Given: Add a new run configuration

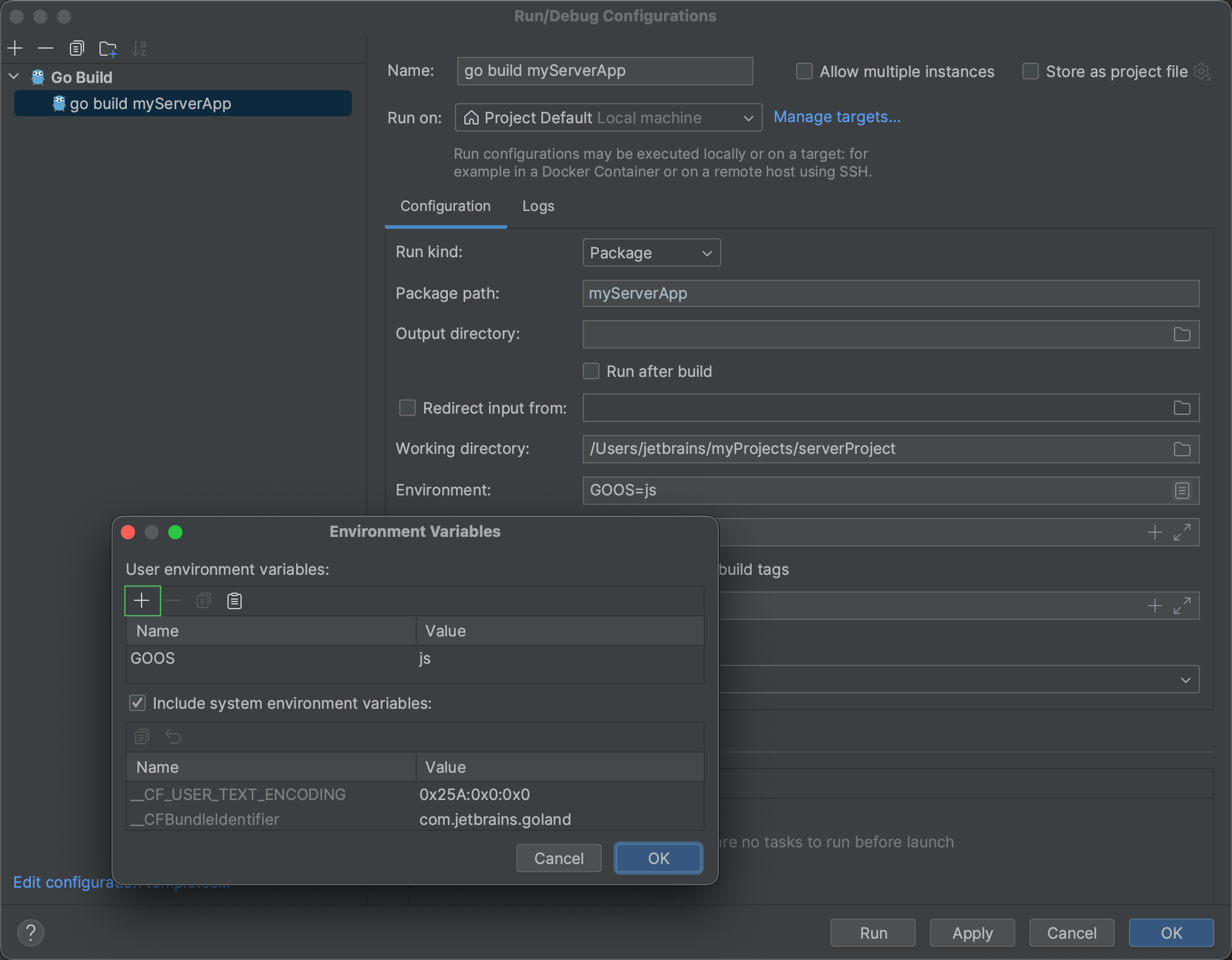Looking at the screenshot, I should (14, 48).
